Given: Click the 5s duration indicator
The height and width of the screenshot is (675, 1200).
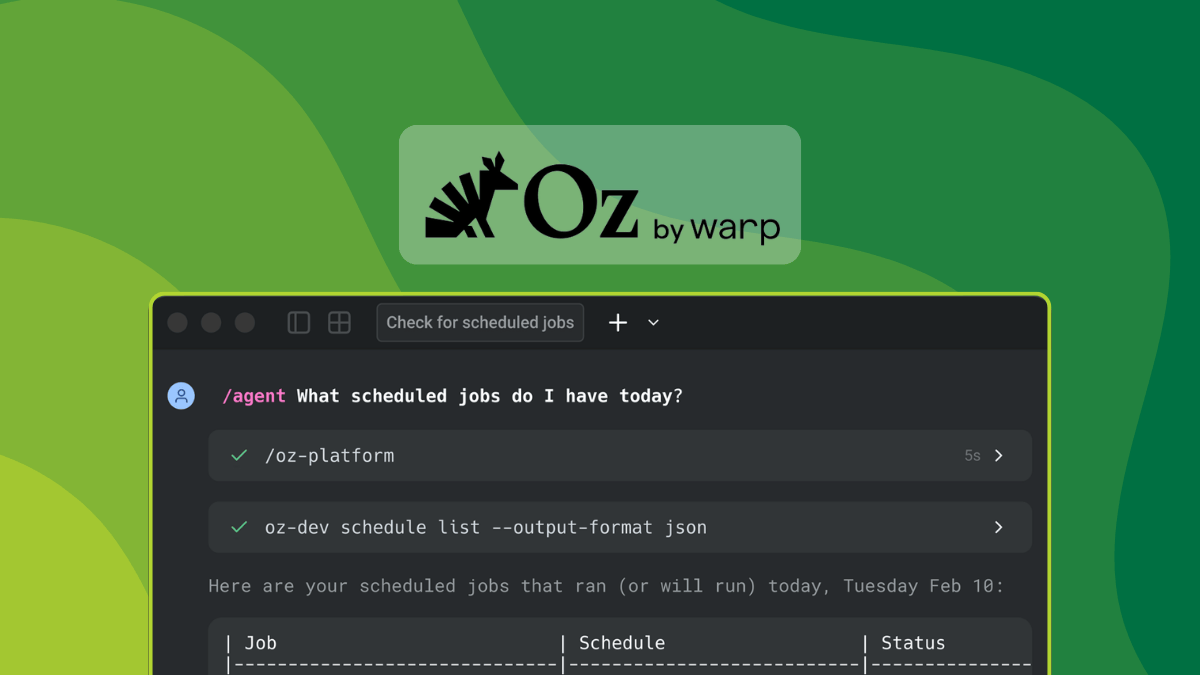Looking at the screenshot, I should click(972, 455).
